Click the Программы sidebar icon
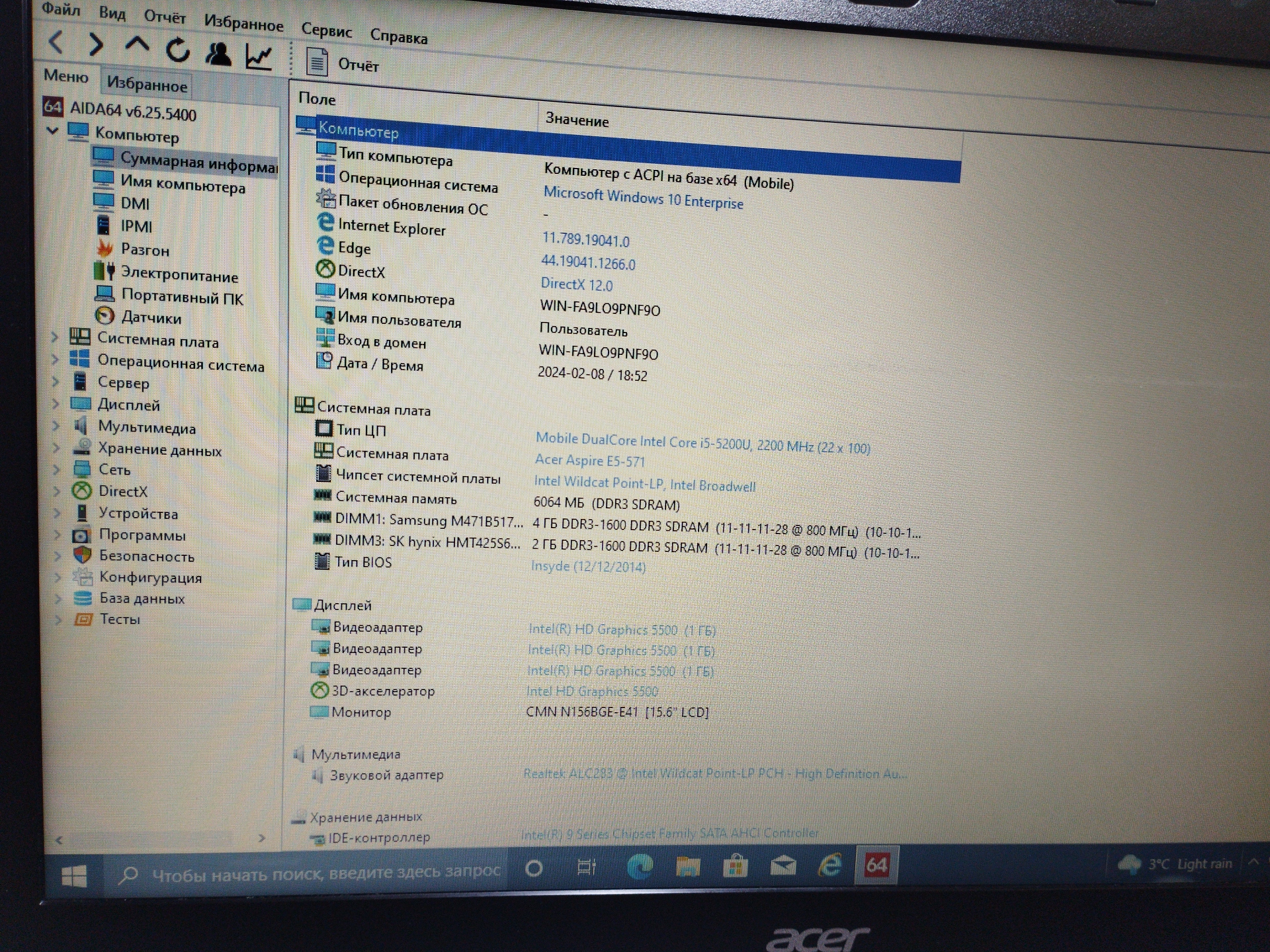1270x952 pixels. coord(82,535)
